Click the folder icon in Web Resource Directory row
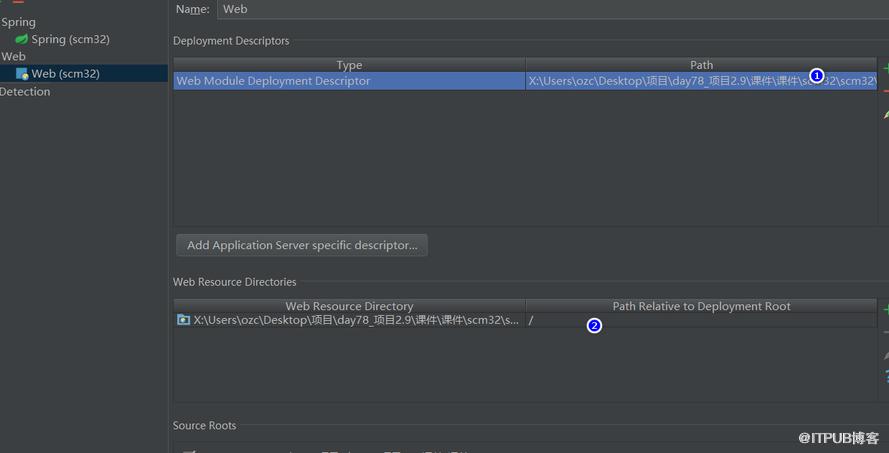The width and height of the screenshot is (889, 453). point(183,320)
